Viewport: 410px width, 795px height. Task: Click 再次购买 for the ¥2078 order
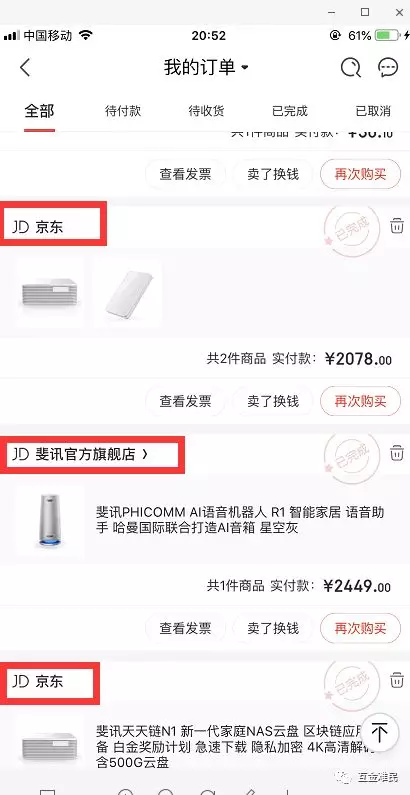click(360, 402)
